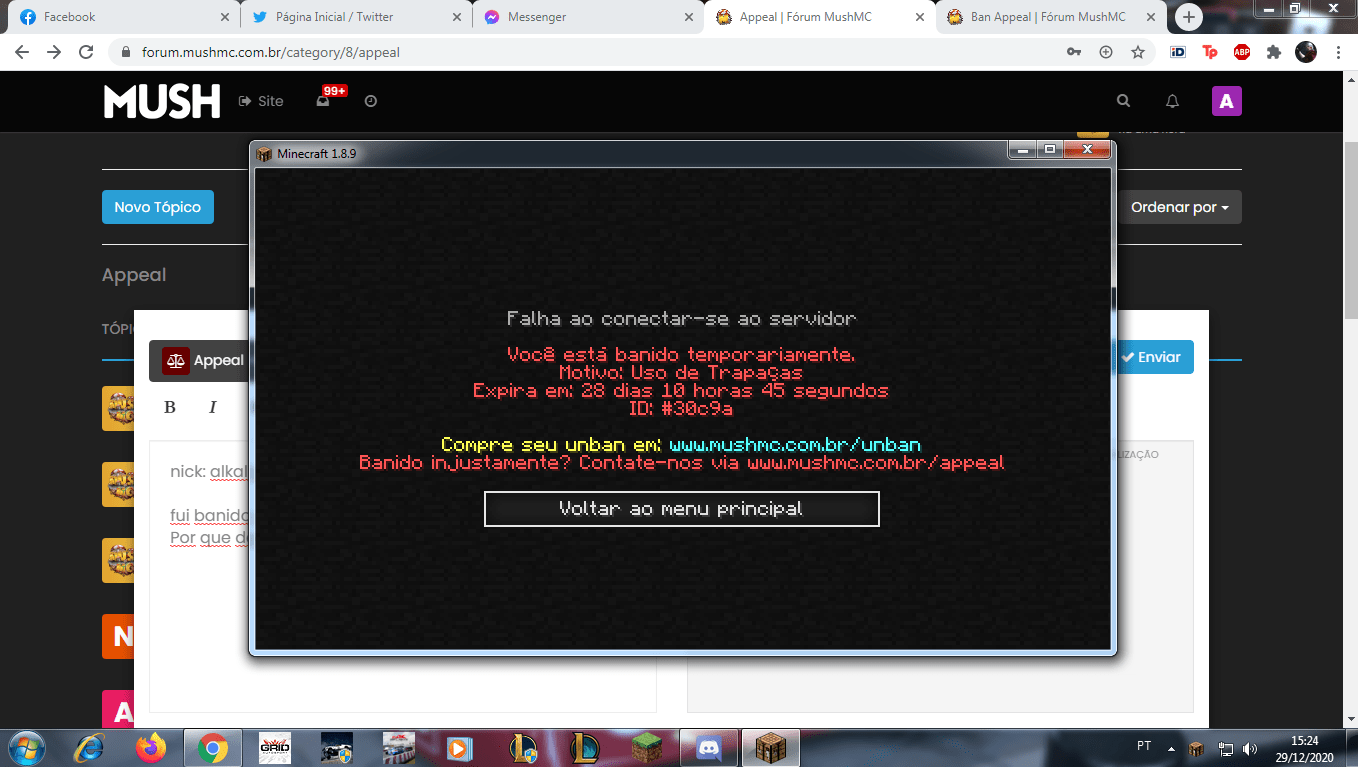1358x767 pixels.
Task: Open the Extensions puzzle icon
Action: (1274, 52)
